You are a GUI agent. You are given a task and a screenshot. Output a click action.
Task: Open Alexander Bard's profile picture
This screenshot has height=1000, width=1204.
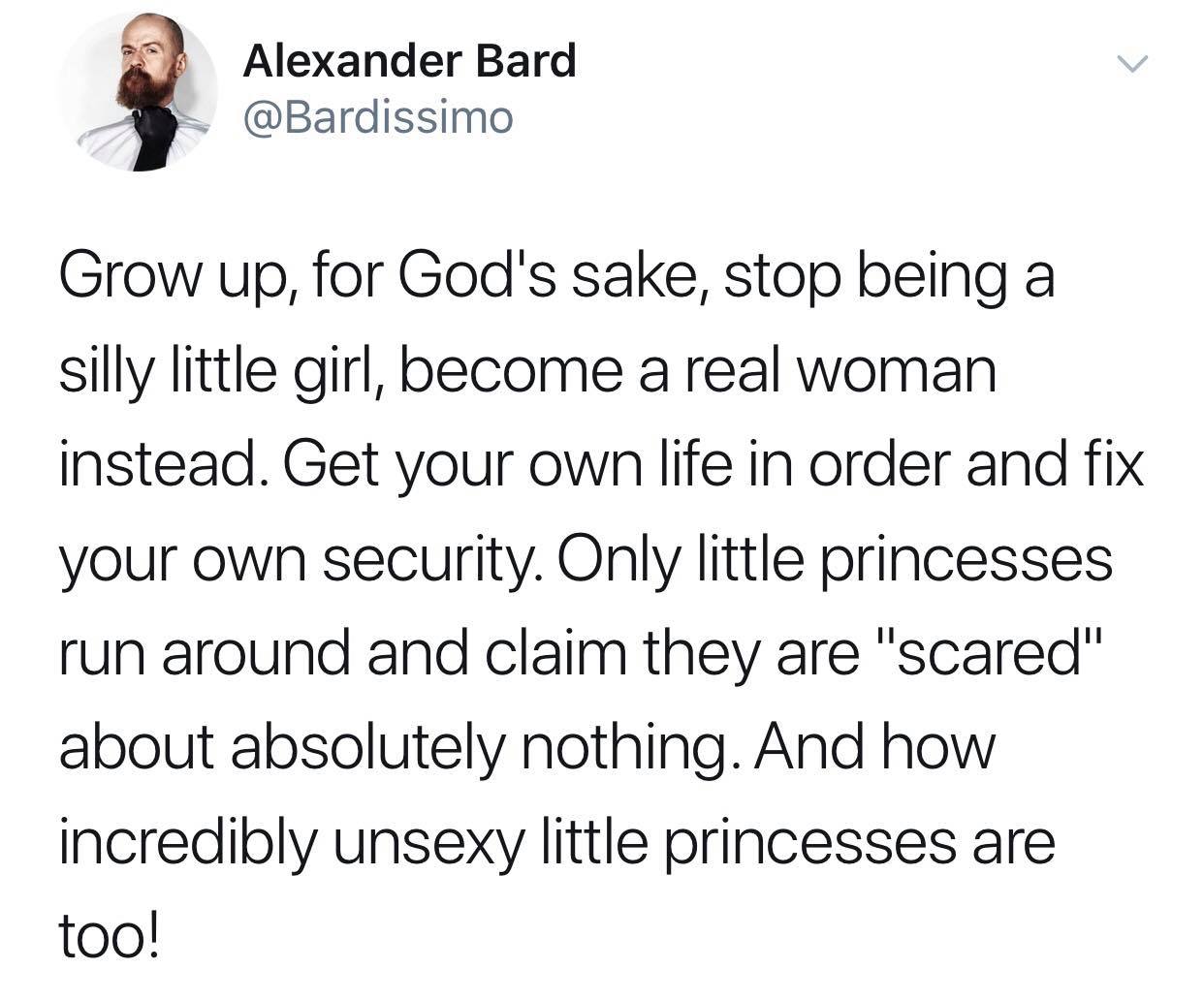[x=137, y=91]
